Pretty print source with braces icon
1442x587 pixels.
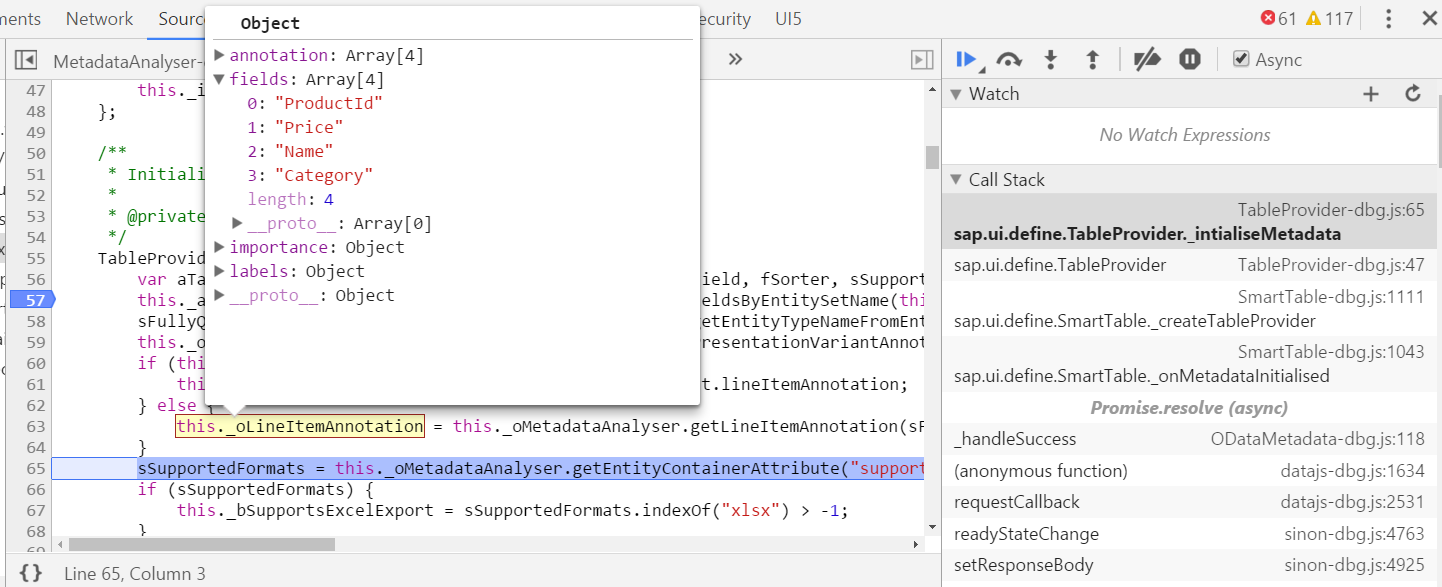pyautogui.click(x=31, y=573)
